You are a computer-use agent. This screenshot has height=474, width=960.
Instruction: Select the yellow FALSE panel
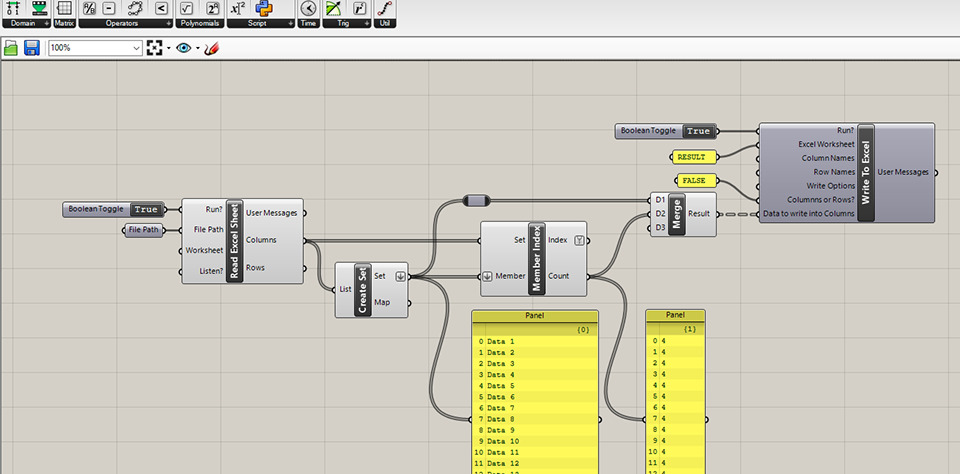click(x=694, y=181)
